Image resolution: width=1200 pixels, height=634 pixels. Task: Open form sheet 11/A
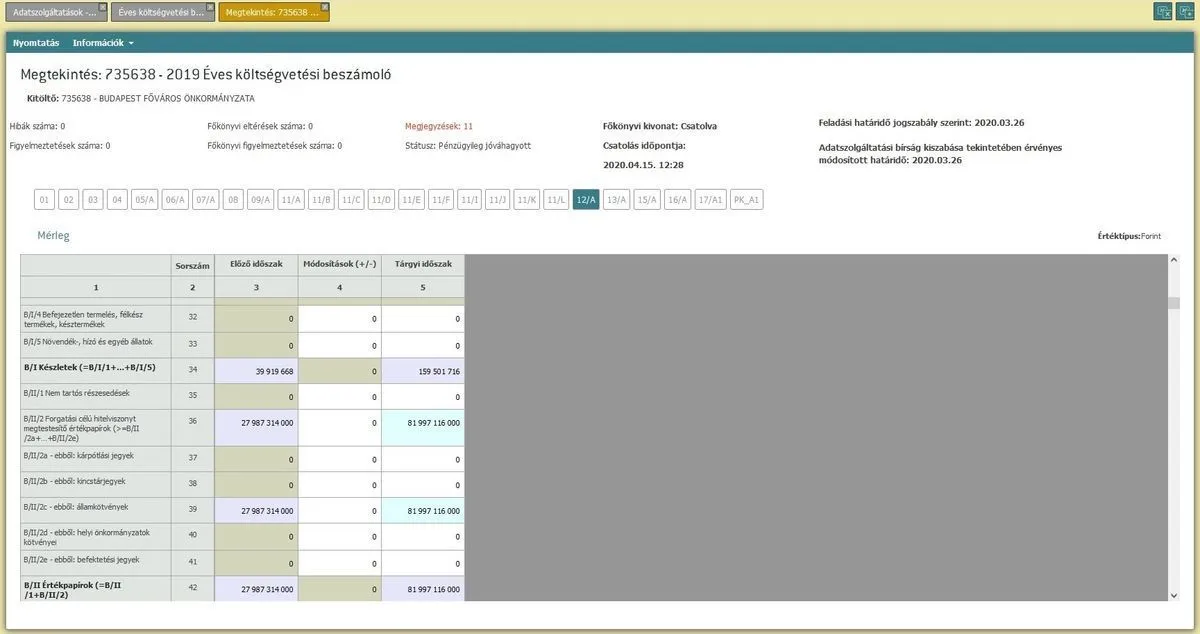click(x=291, y=199)
